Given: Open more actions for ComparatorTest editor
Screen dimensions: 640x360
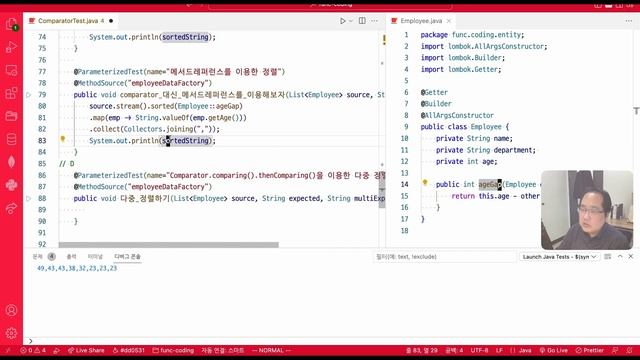Looking at the screenshot, I should [x=374, y=21].
